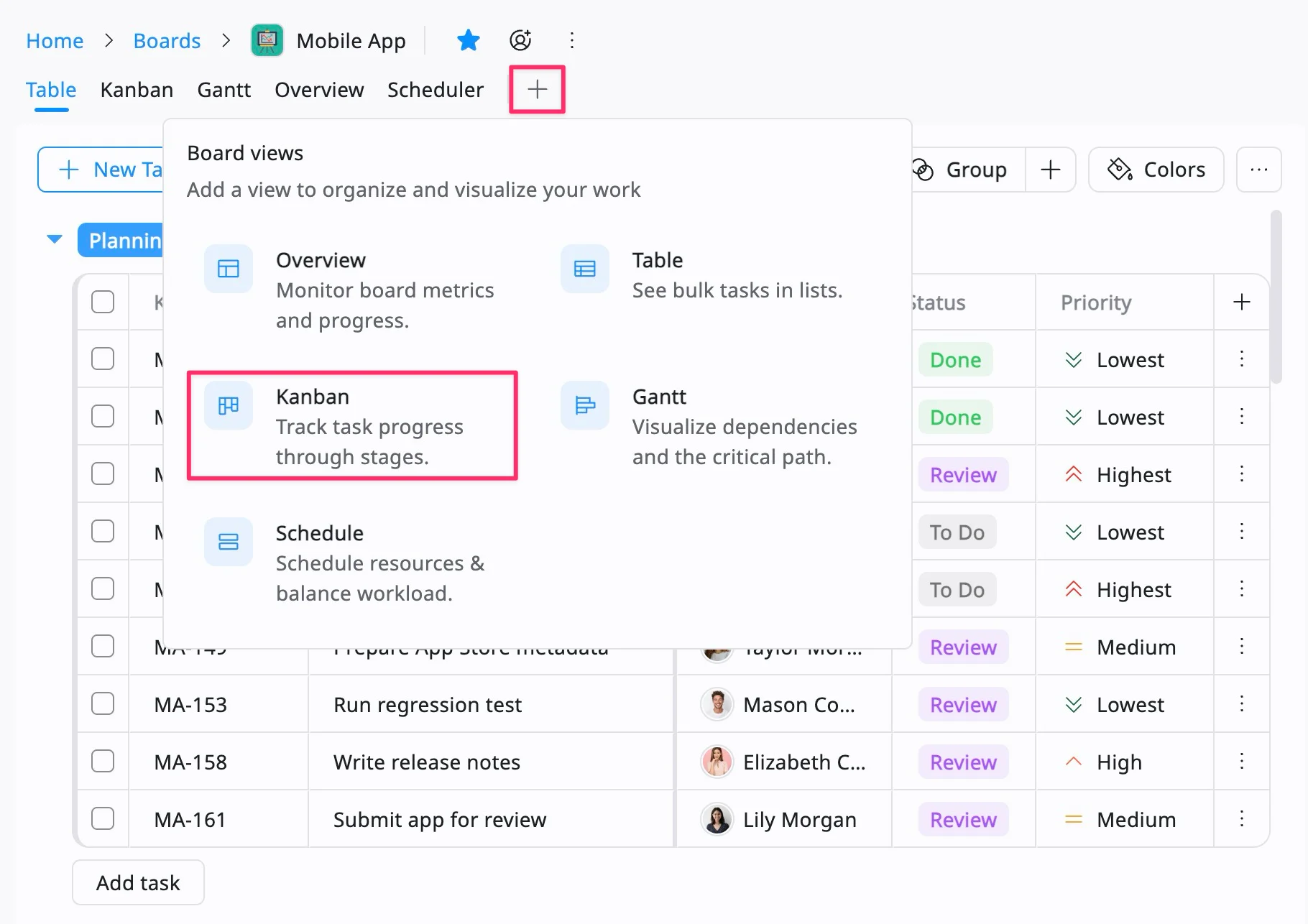1308x924 pixels.
Task: Switch to the Gantt tab
Action: pos(224,90)
